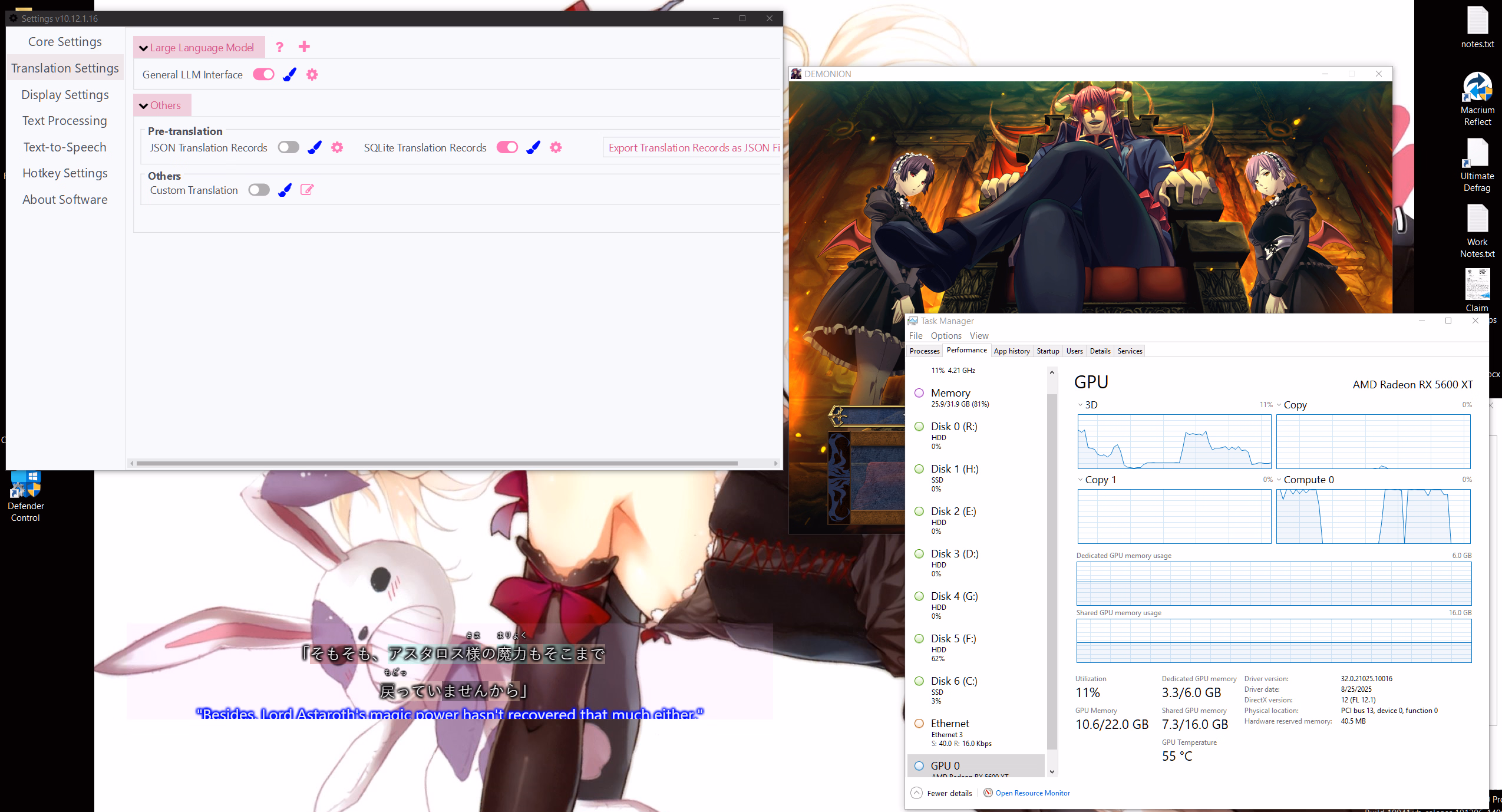Click Custom Translation edit pencil icon
Screen dimensions: 1502x812
307,190
